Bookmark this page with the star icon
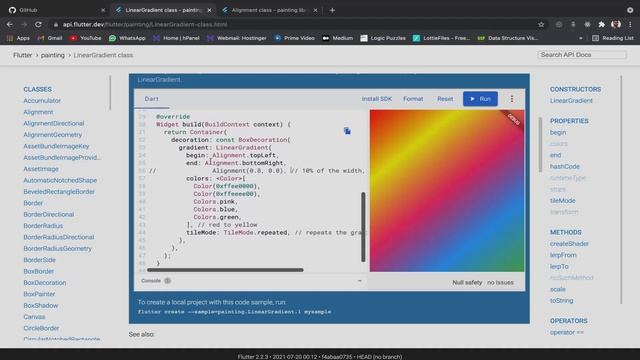 pos(541,24)
